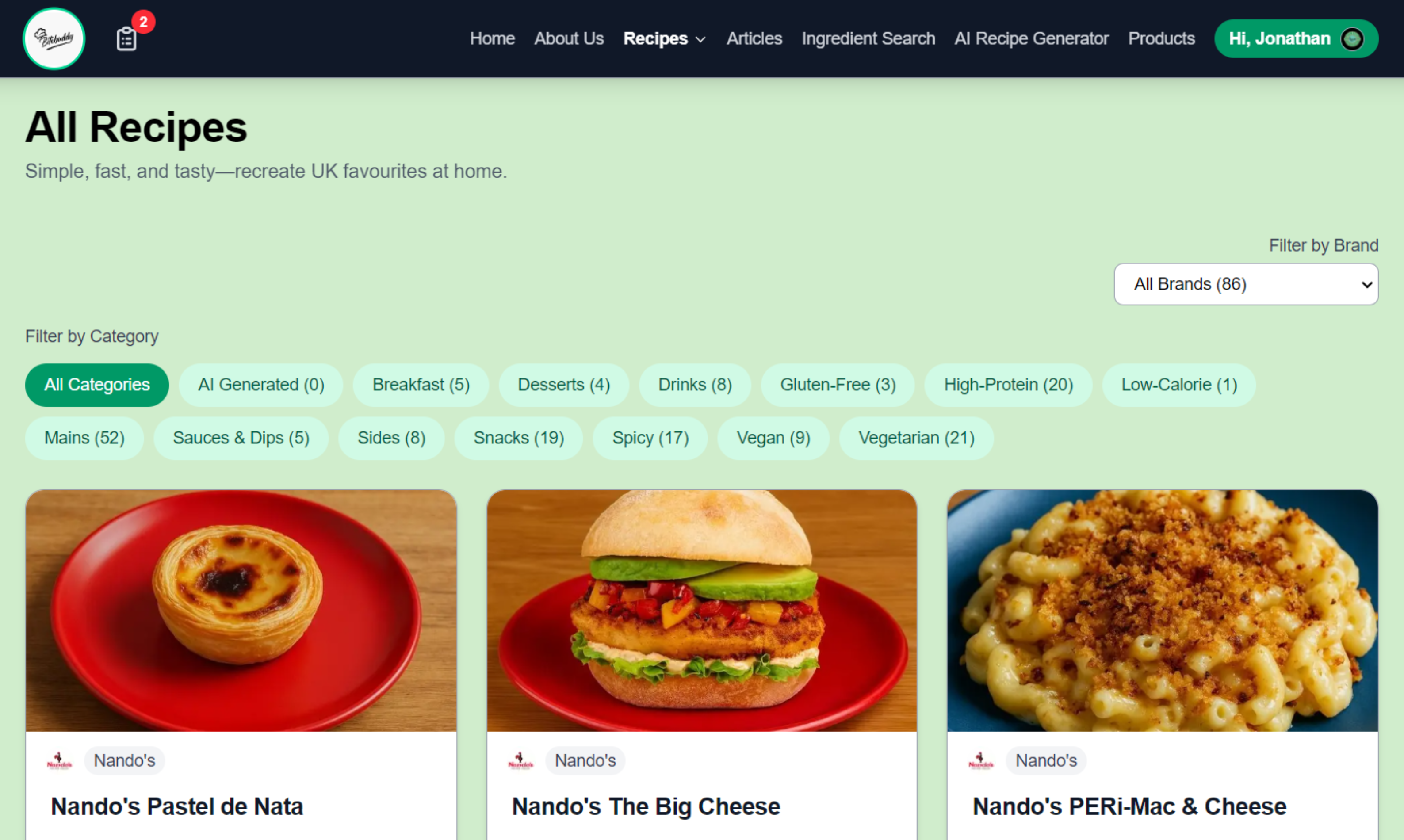The width and height of the screenshot is (1404, 840).
Task: Open the Pastel de Nata photo thumbnail
Action: click(241, 611)
